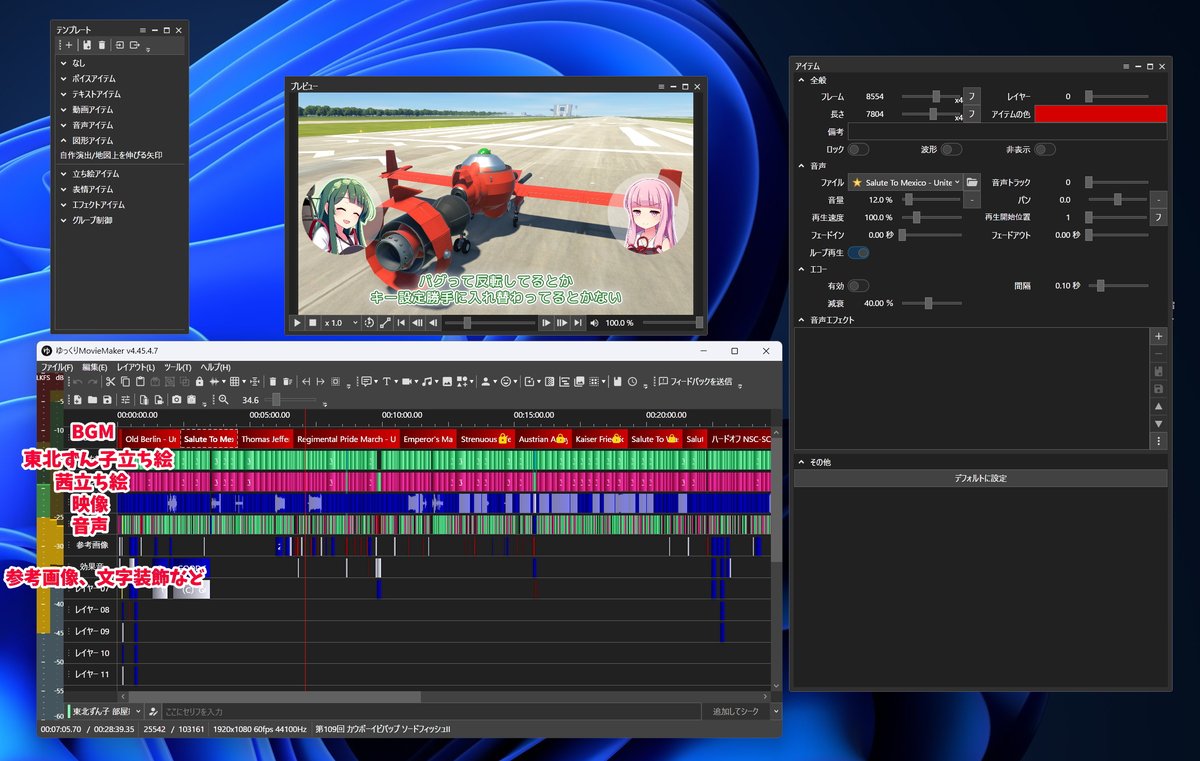Open the ファイル(F) menu
1200x761 pixels.
(57, 367)
